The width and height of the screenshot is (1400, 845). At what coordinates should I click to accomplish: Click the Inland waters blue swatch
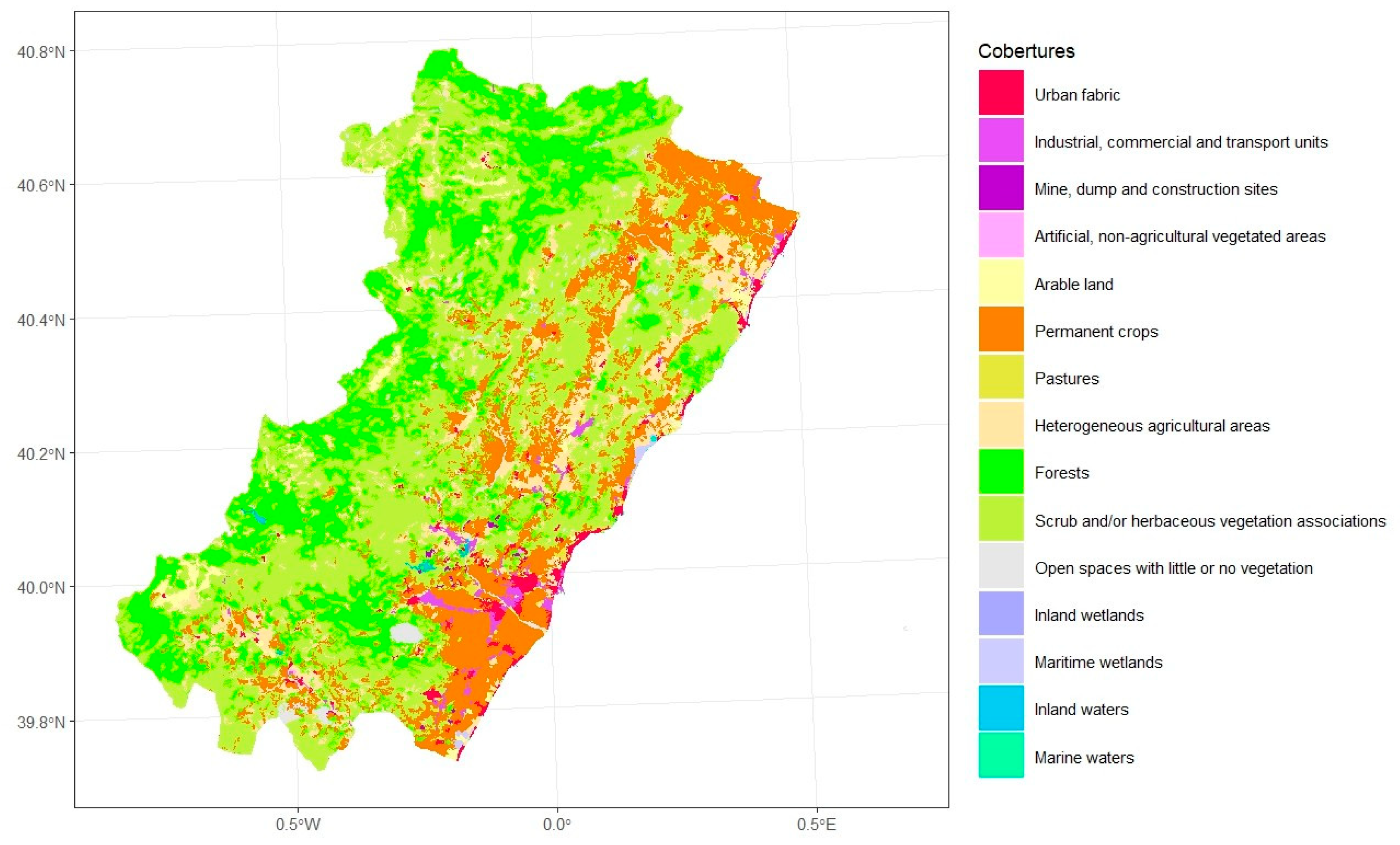(1001, 708)
